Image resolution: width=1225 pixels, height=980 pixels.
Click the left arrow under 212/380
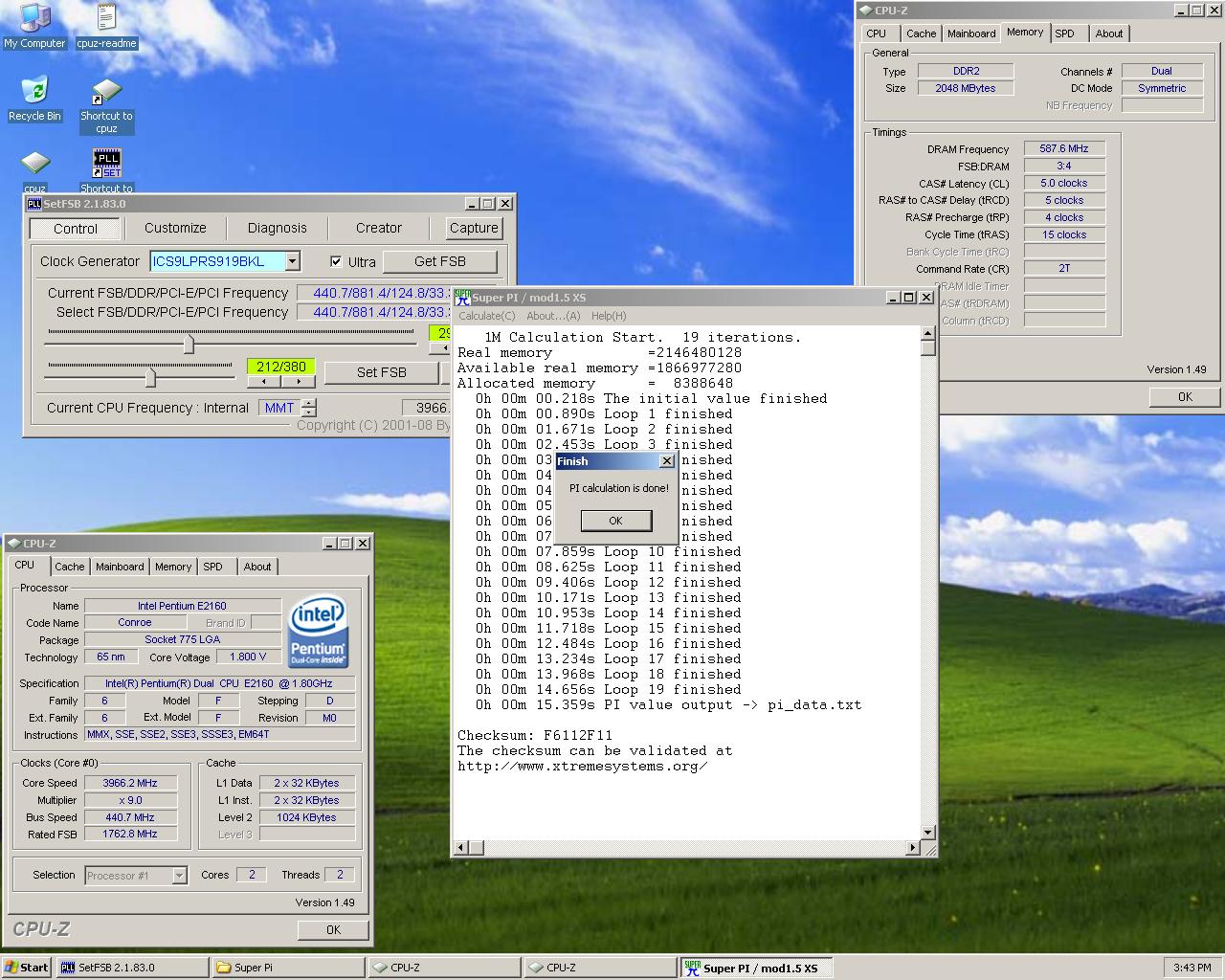(x=264, y=381)
